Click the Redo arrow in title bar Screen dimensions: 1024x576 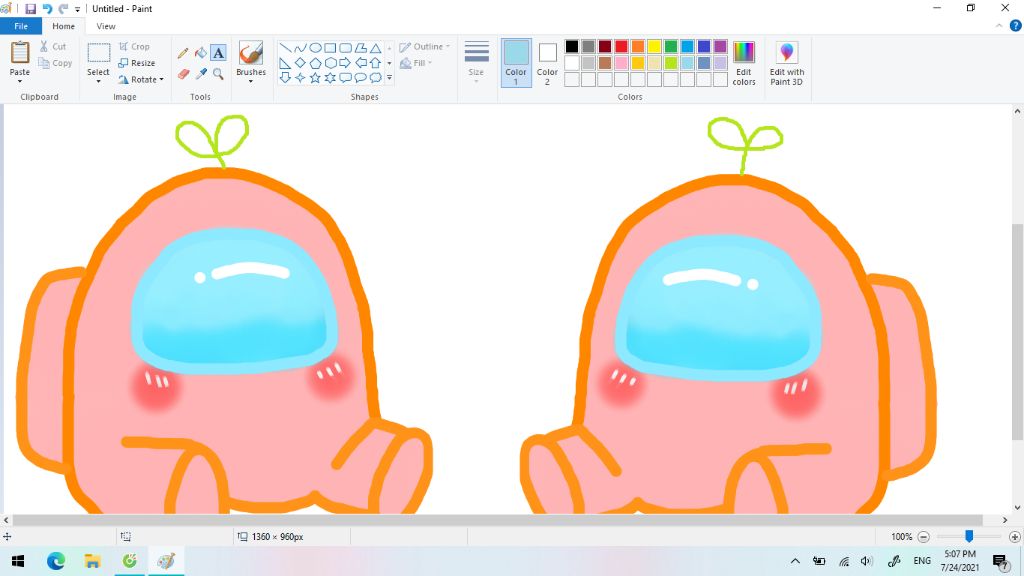click(63, 8)
